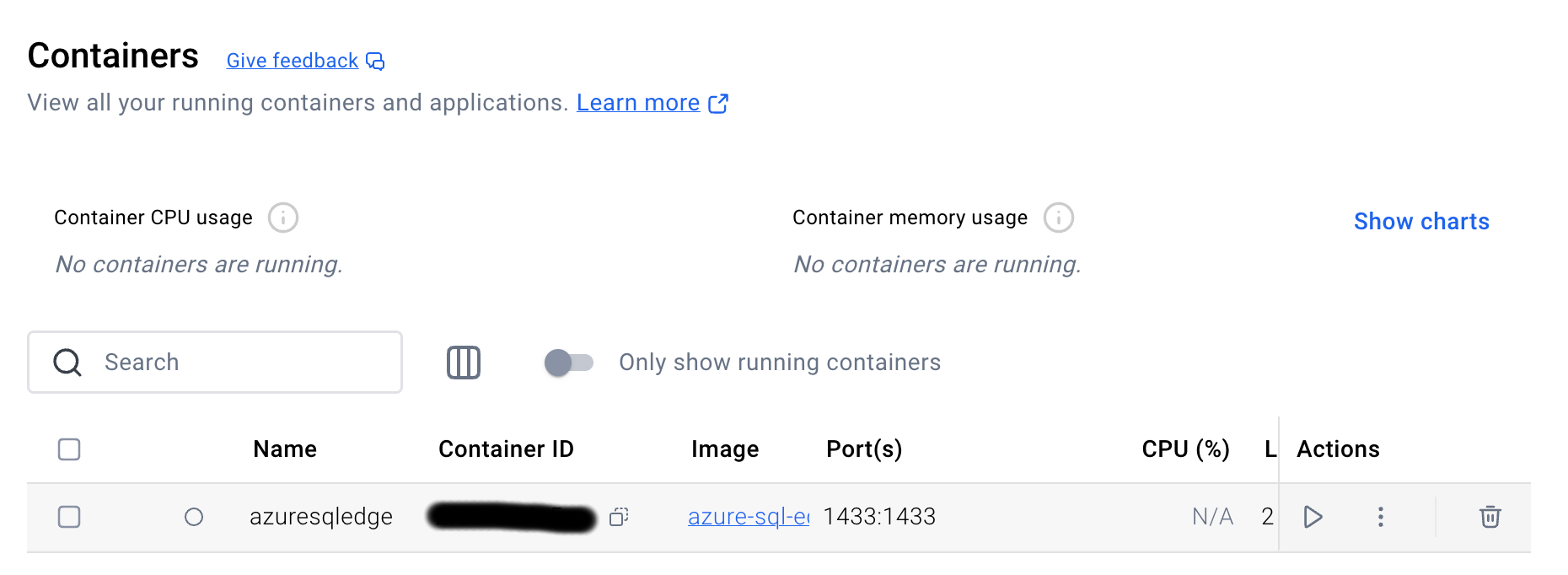Open the azure-sql-edge image link
This screenshot has width=1568, height=575.
749,517
